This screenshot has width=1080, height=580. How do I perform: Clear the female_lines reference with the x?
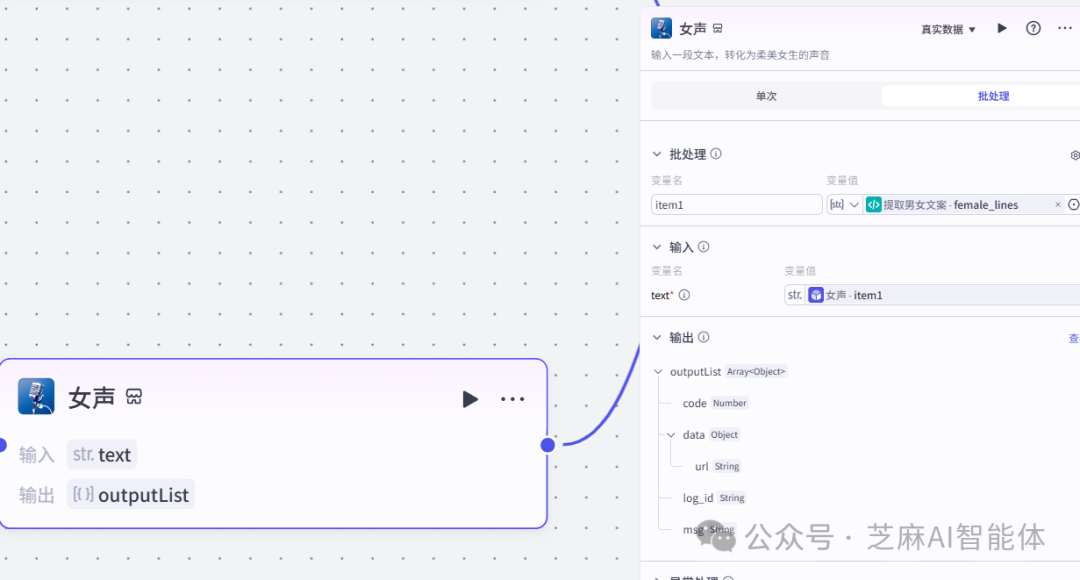(x=1057, y=205)
